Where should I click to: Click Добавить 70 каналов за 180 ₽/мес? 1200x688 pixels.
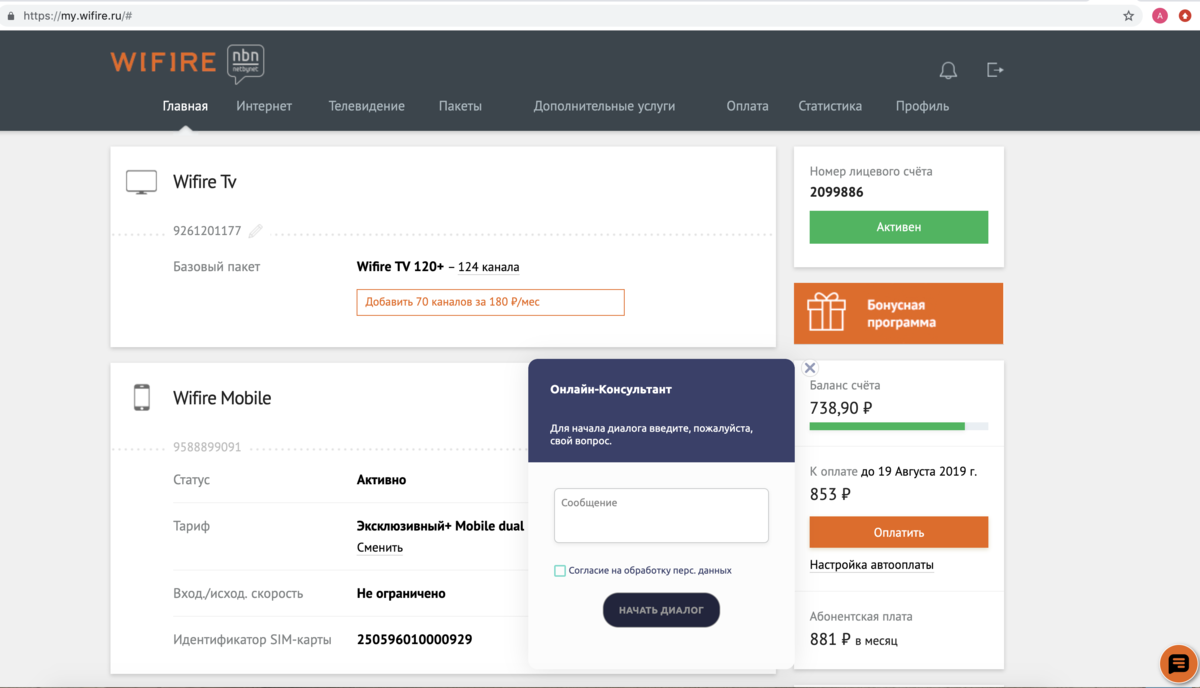point(490,302)
